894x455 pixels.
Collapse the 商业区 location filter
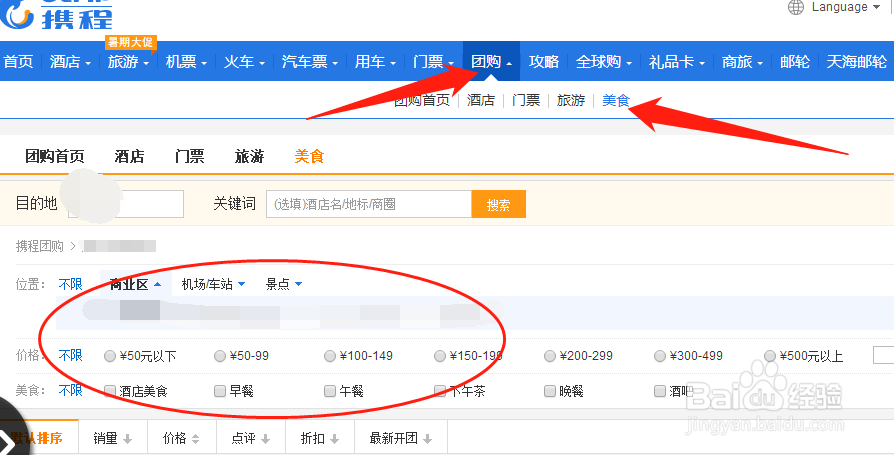(136, 284)
